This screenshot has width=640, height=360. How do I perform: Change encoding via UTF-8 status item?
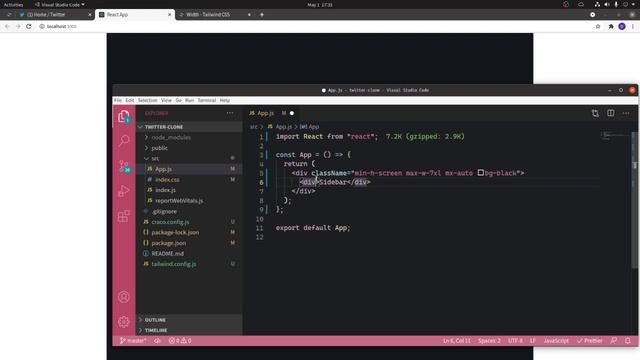[x=515, y=340]
